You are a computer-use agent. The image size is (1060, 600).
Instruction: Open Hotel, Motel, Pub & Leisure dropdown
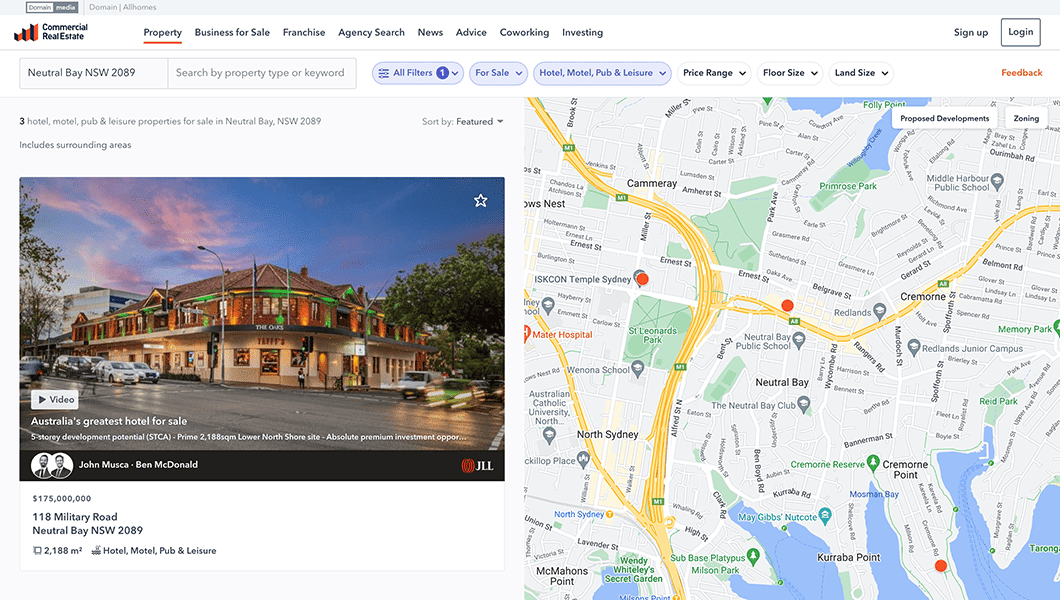pyautogui.click(x=602, y=73)
